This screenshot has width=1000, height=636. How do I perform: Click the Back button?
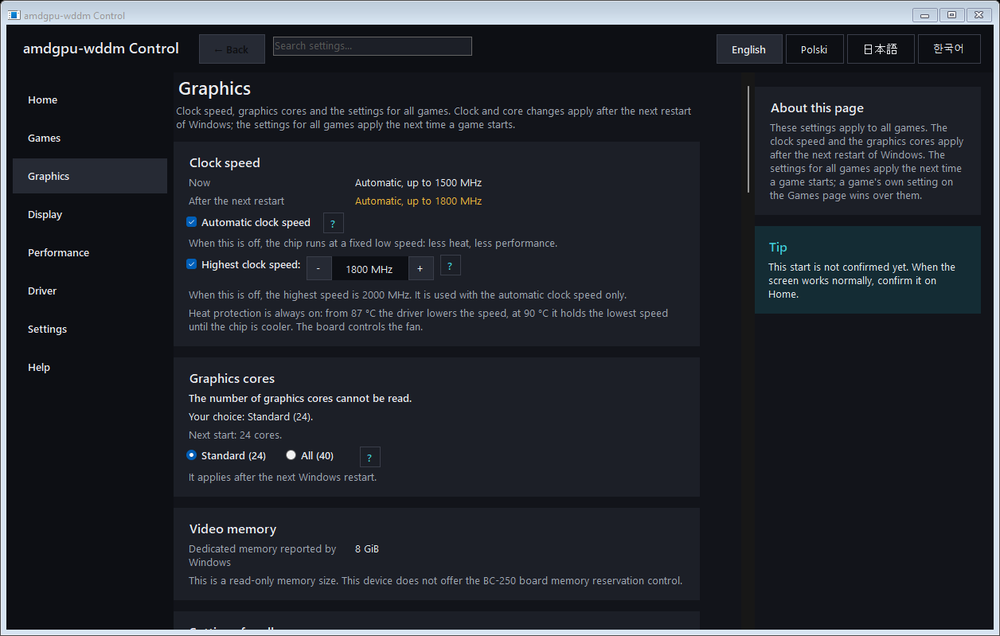232,49
